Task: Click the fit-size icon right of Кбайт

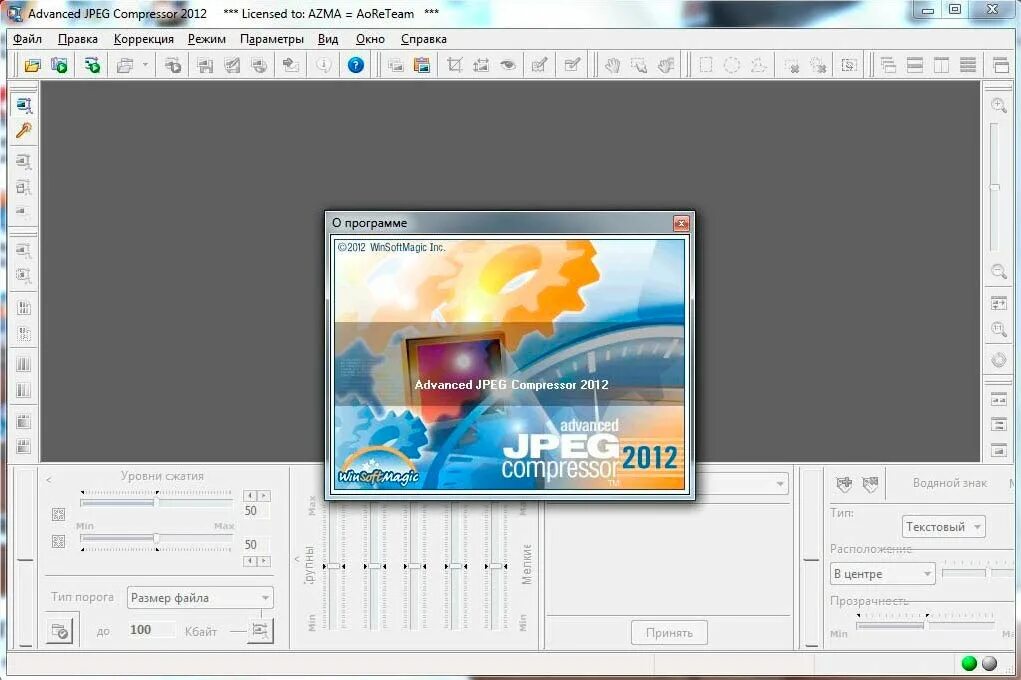Action: coord(260,630)
